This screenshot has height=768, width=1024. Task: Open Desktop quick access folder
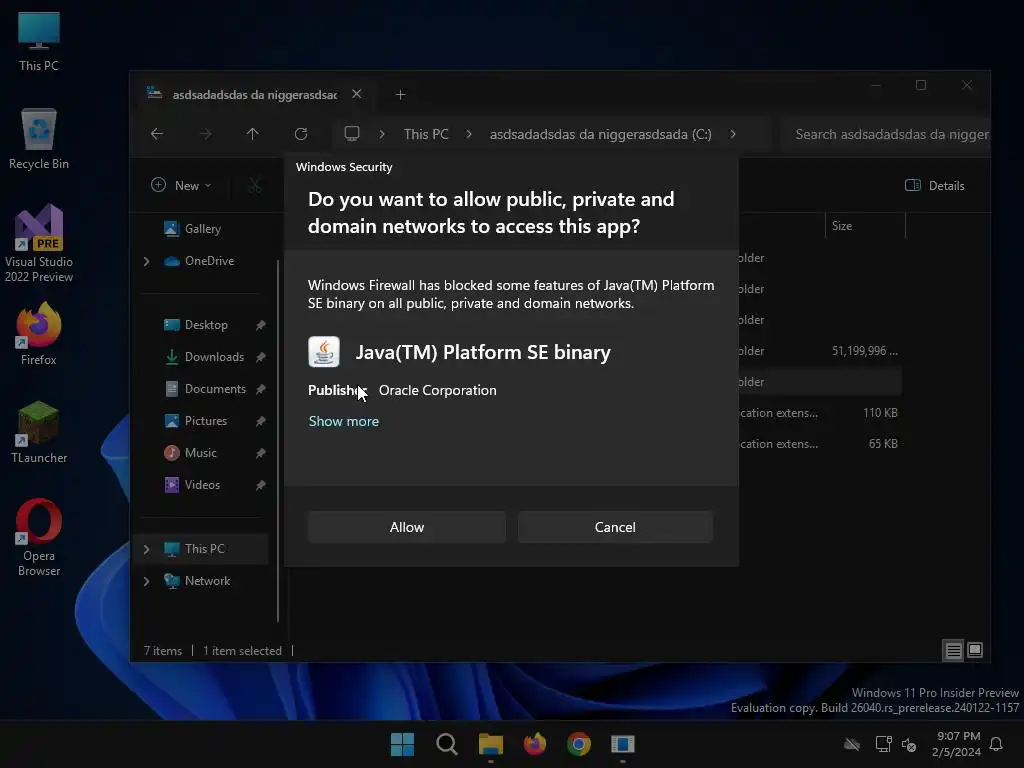click(x=206, y=325)
